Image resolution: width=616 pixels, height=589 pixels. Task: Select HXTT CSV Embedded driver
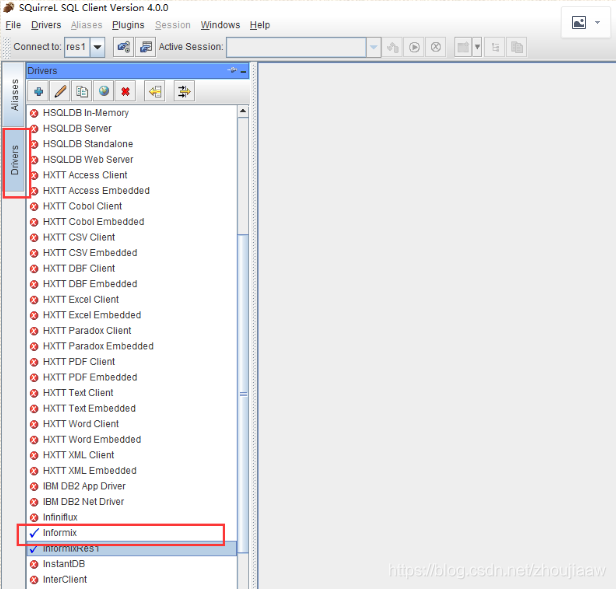pyautogui.click(x=132, y=253)
